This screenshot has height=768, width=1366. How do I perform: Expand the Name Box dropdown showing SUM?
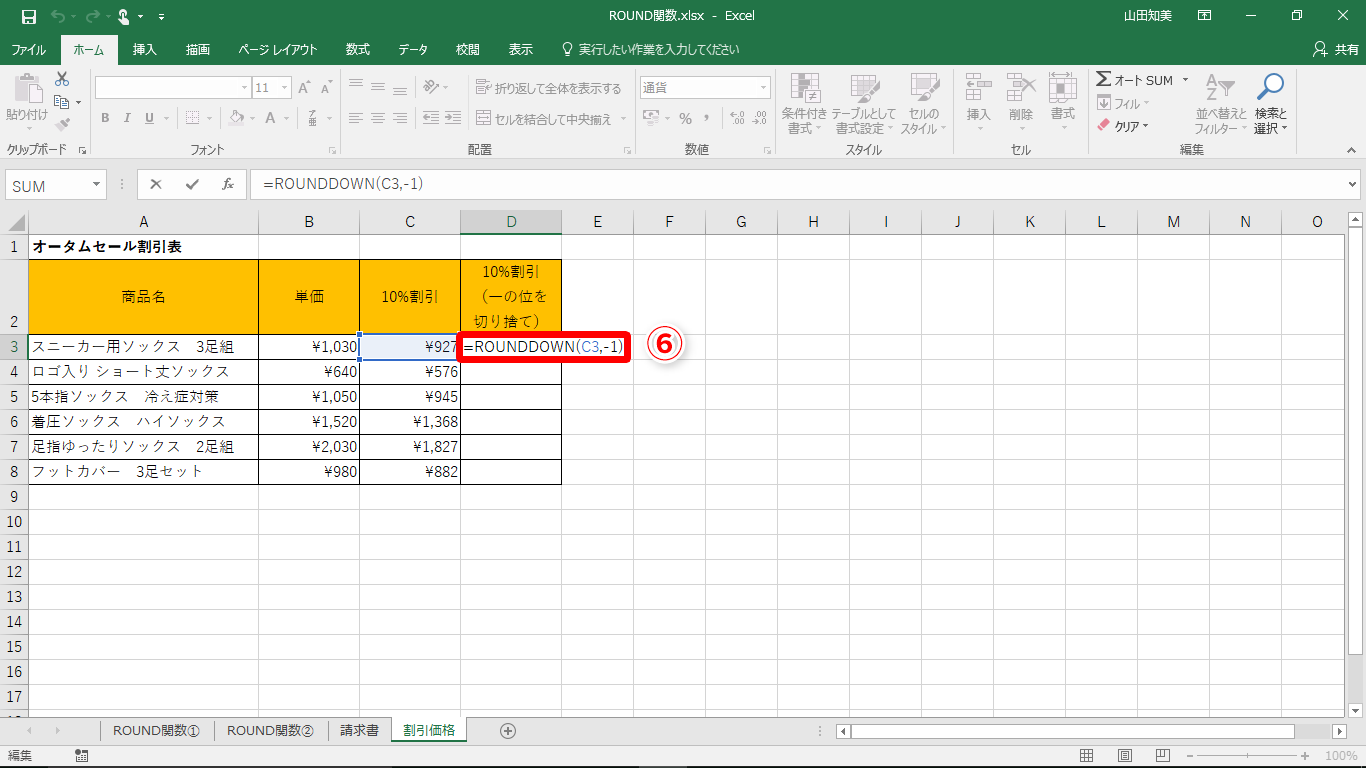(x=97, y=185)
